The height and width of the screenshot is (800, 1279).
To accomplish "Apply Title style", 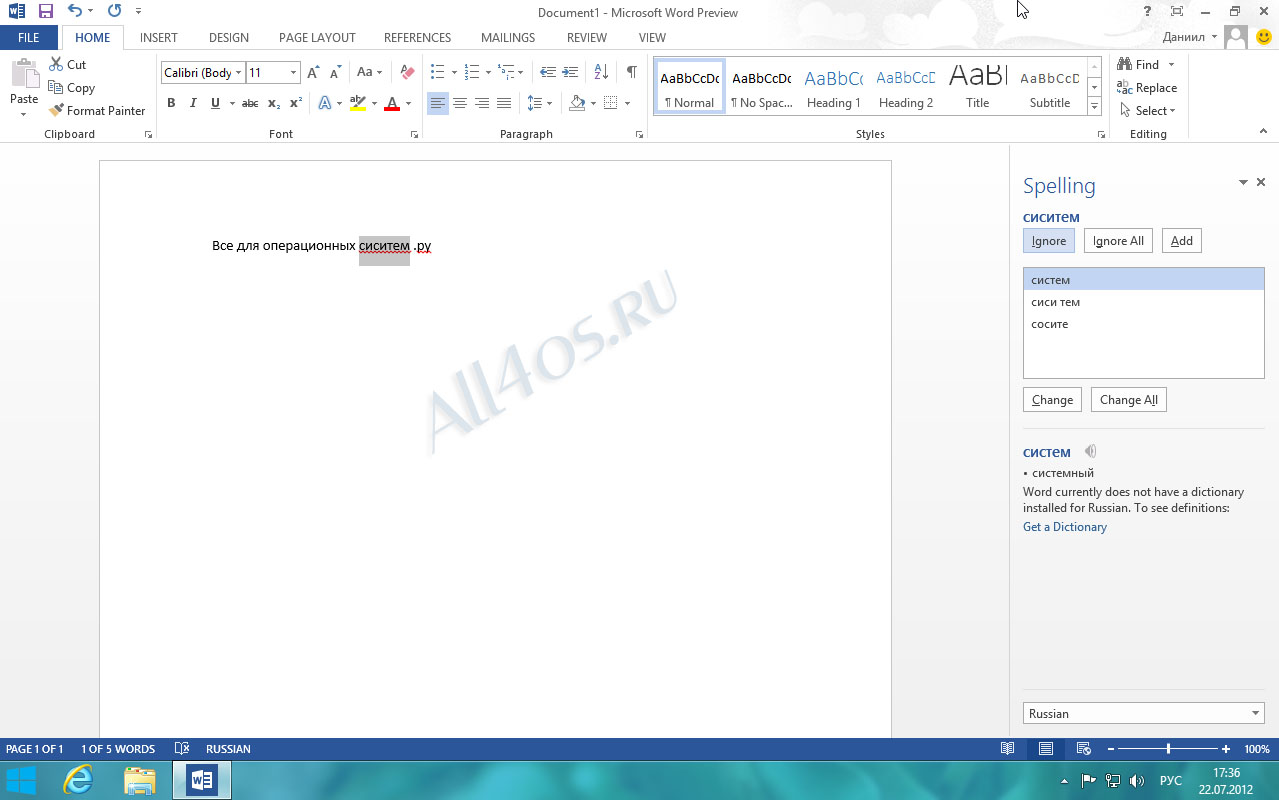I will (978, 87).
